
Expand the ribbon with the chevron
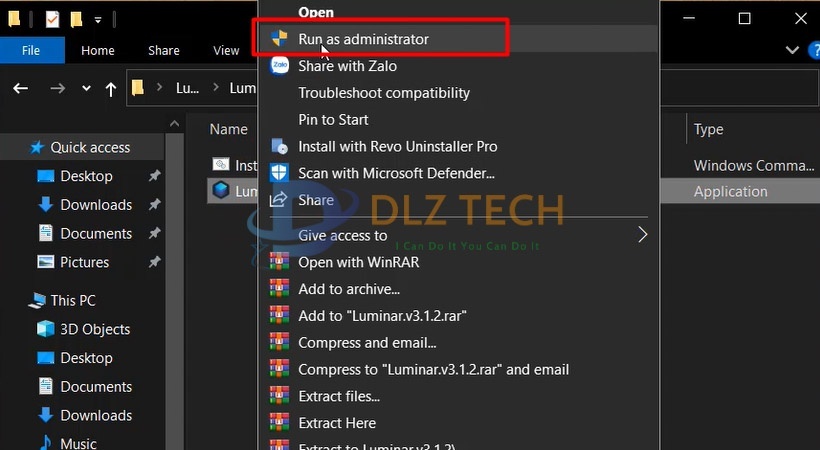click(x=792, y=50)
